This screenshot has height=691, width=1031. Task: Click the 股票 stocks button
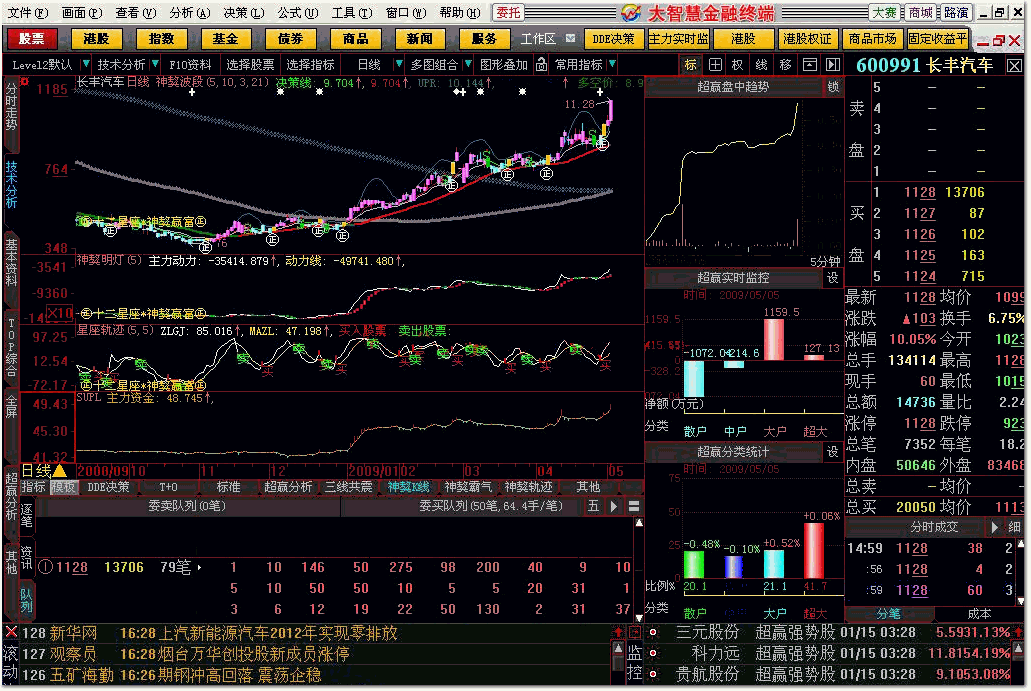(32, 39)
